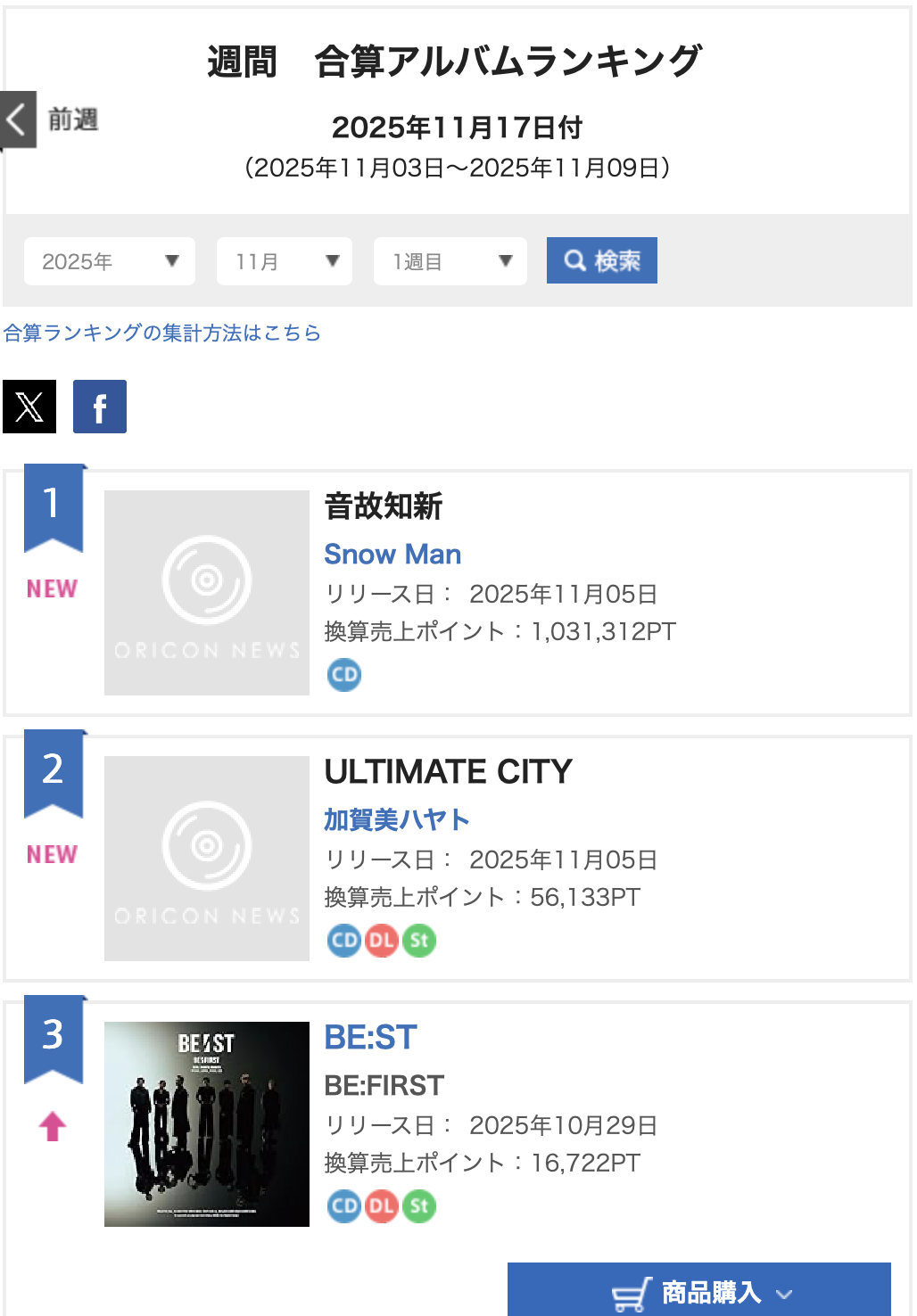Go to previous week with back arrow
Image resolution: width=917 pixels, height=1316 pixels.
[x=18, y=119]
